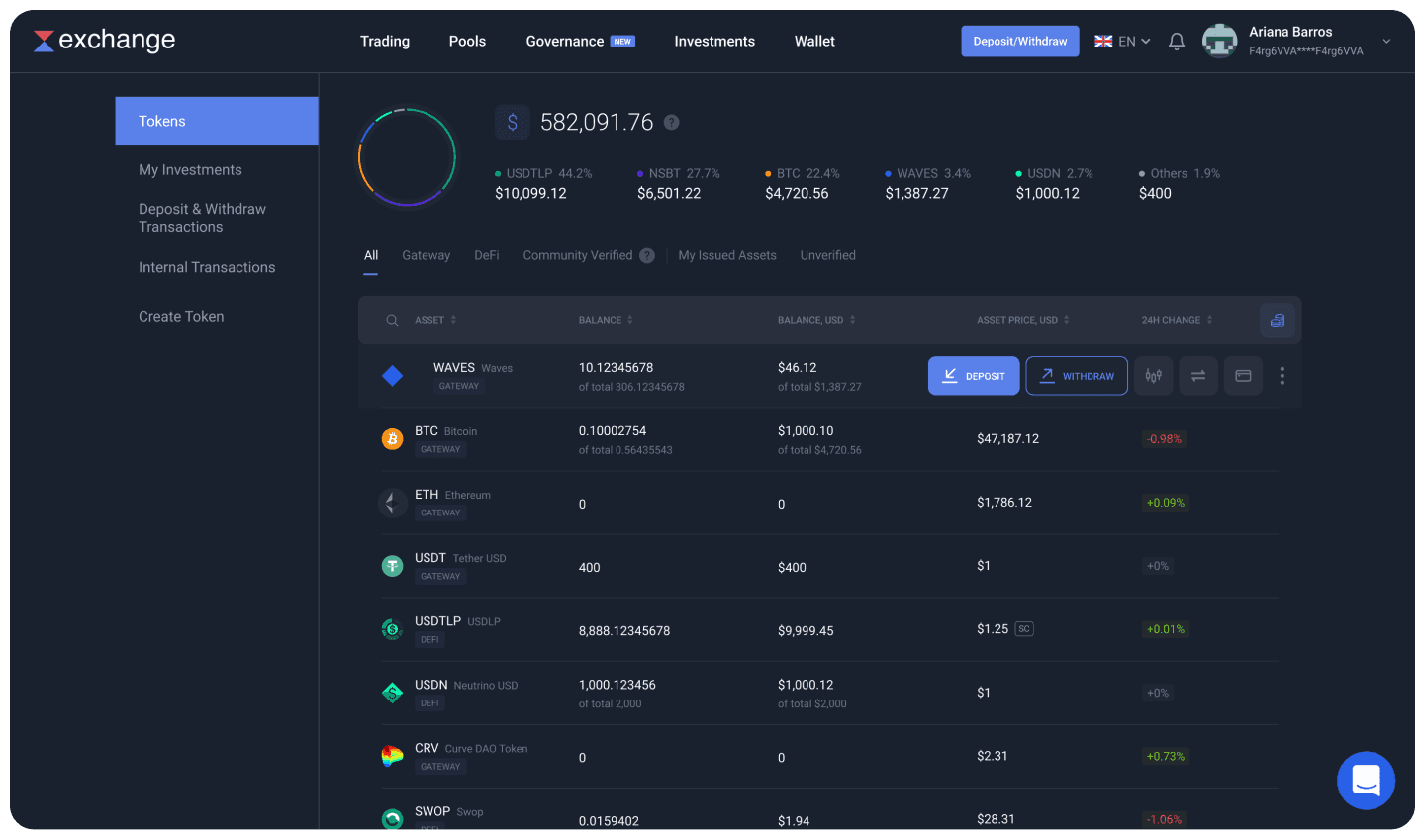1425x840 pixels.
Task: Open the Investments menu
Action: [x=714, y=42]
